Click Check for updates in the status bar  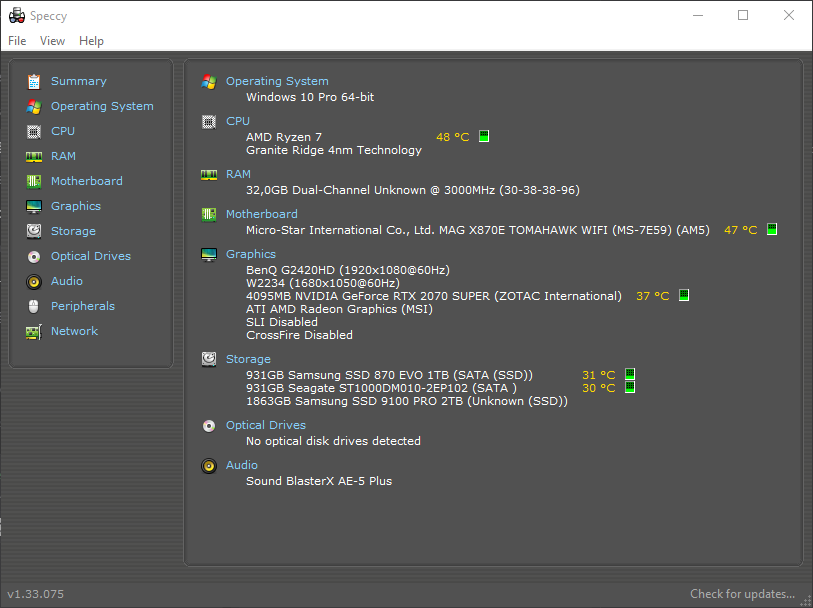(x=742, y=594)
